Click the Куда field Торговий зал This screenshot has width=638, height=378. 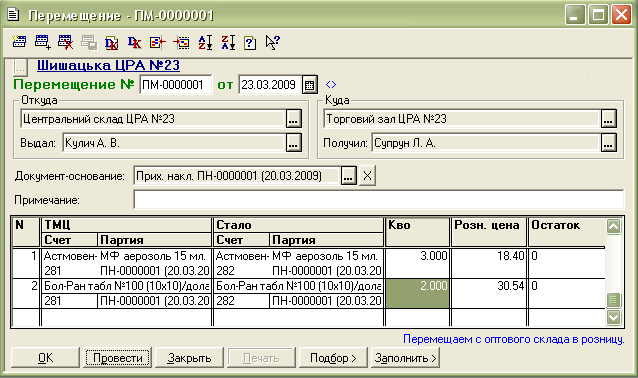[x=462, y=119]
